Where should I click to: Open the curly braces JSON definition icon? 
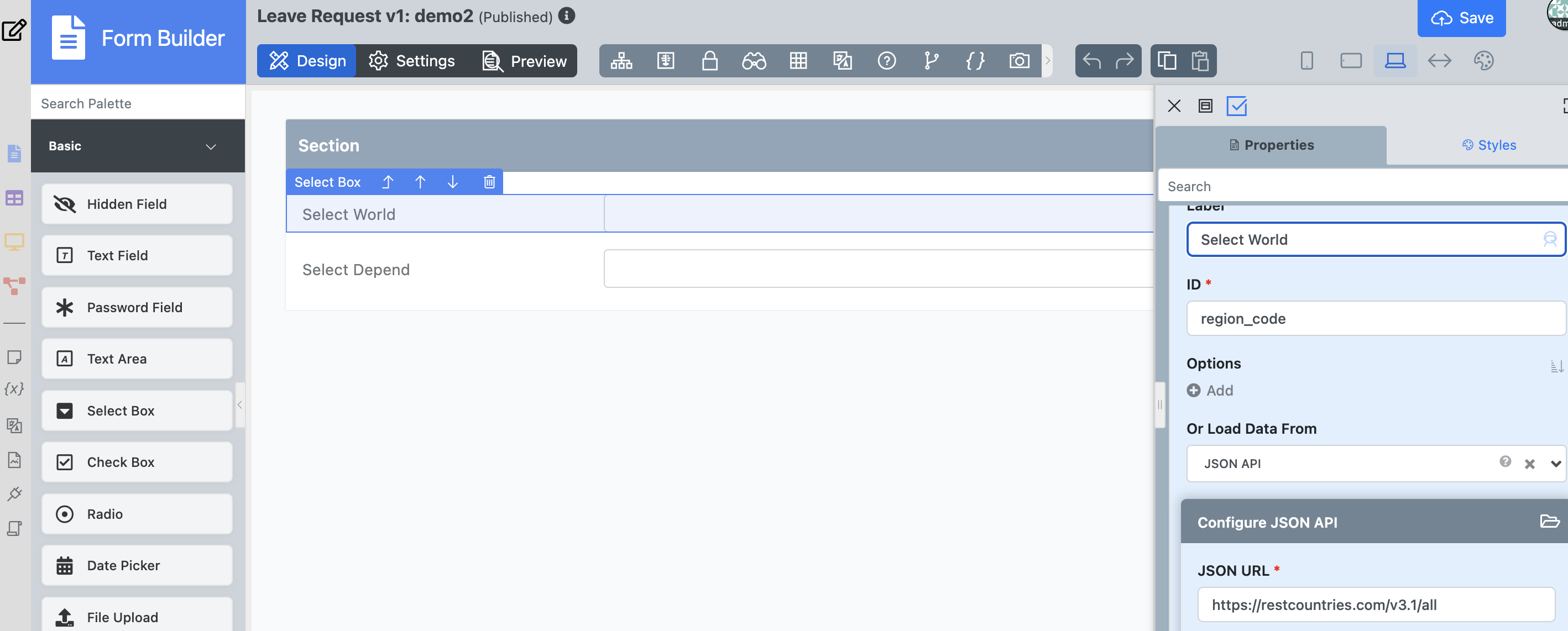point(975,61)
